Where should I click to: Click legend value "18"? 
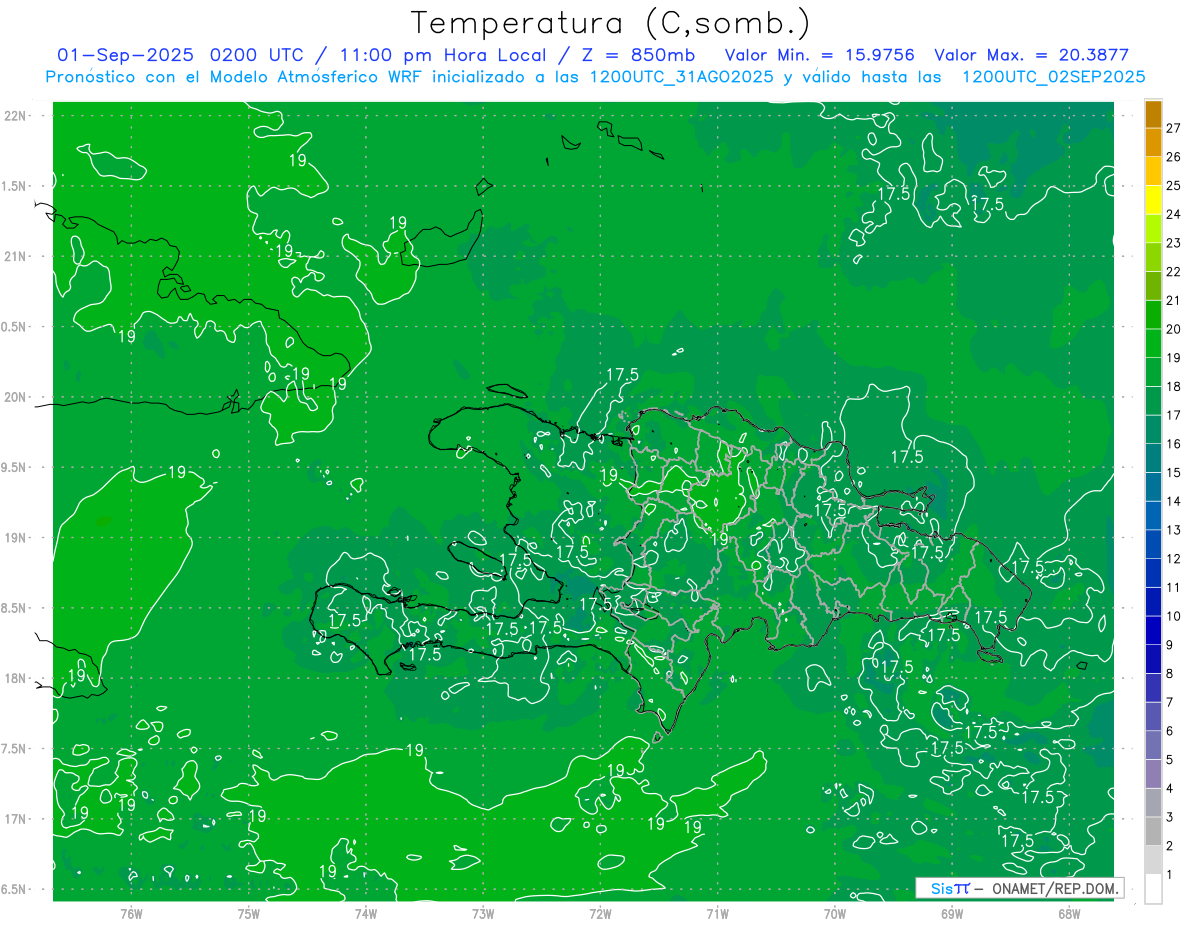point(1174,387)
